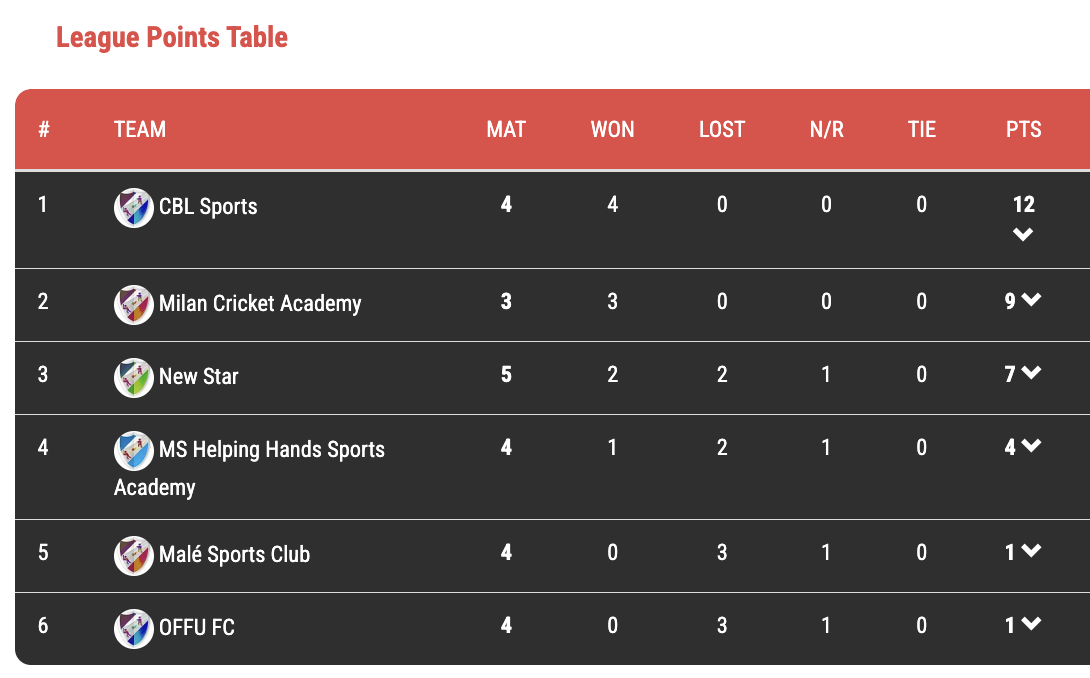Viewport: 1090px width, 678px height.
Task: Open the OFFU FC team name link
Action: (x=197, y=628)
